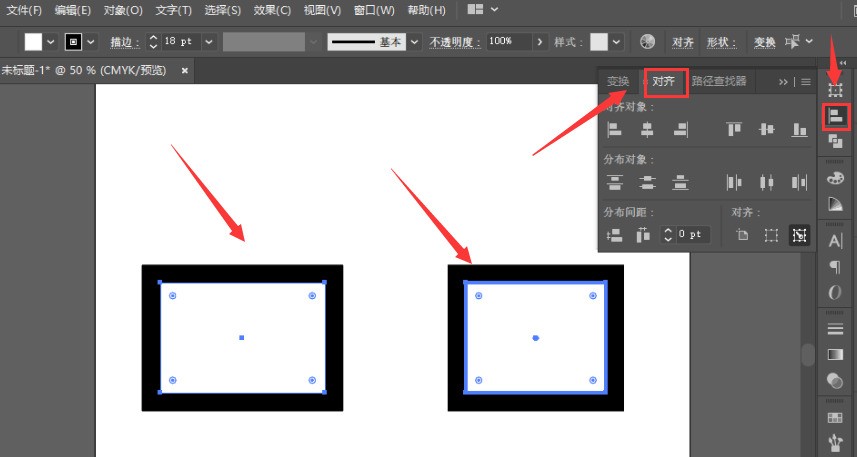The width and height of the screenshot is (857, 457).
Task: Select align to artboard option
Action: tap(742, 235)
